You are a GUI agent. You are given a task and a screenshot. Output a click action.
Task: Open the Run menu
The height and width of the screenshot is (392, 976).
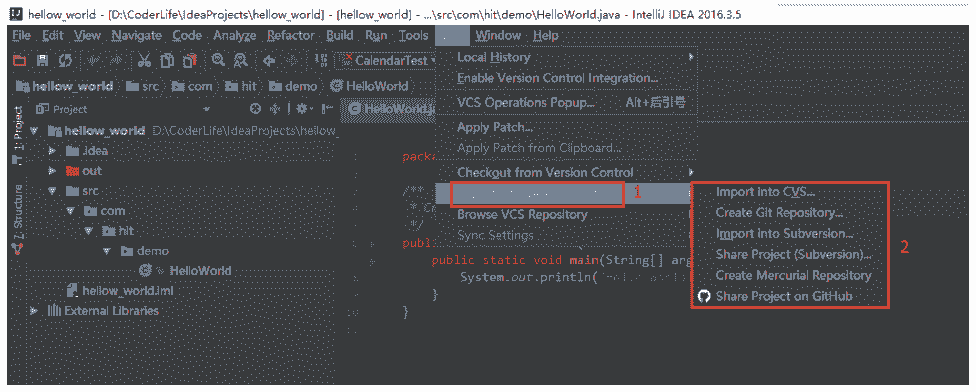[376, 35]
